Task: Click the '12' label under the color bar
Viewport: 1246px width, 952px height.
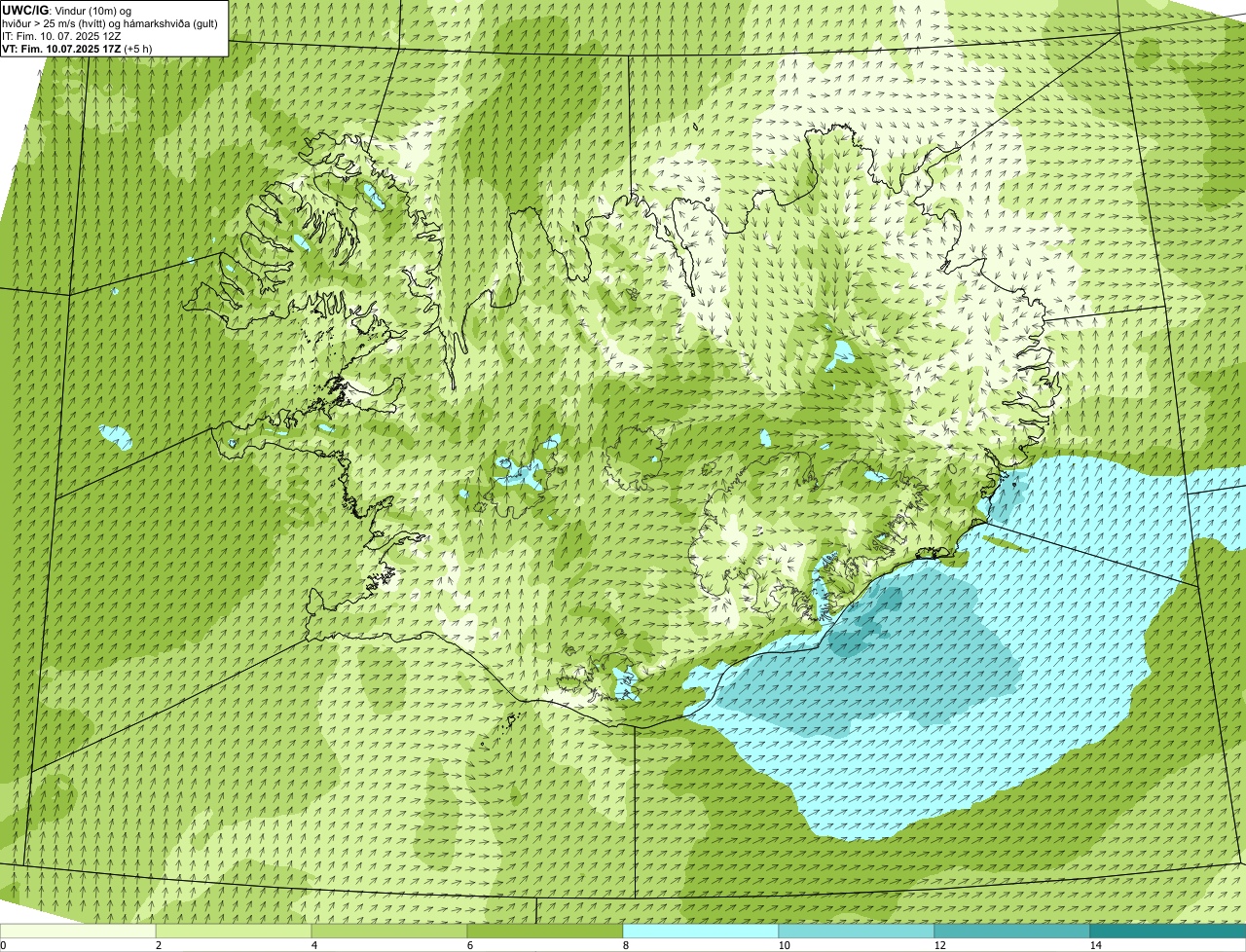Action: click(939, 945)
